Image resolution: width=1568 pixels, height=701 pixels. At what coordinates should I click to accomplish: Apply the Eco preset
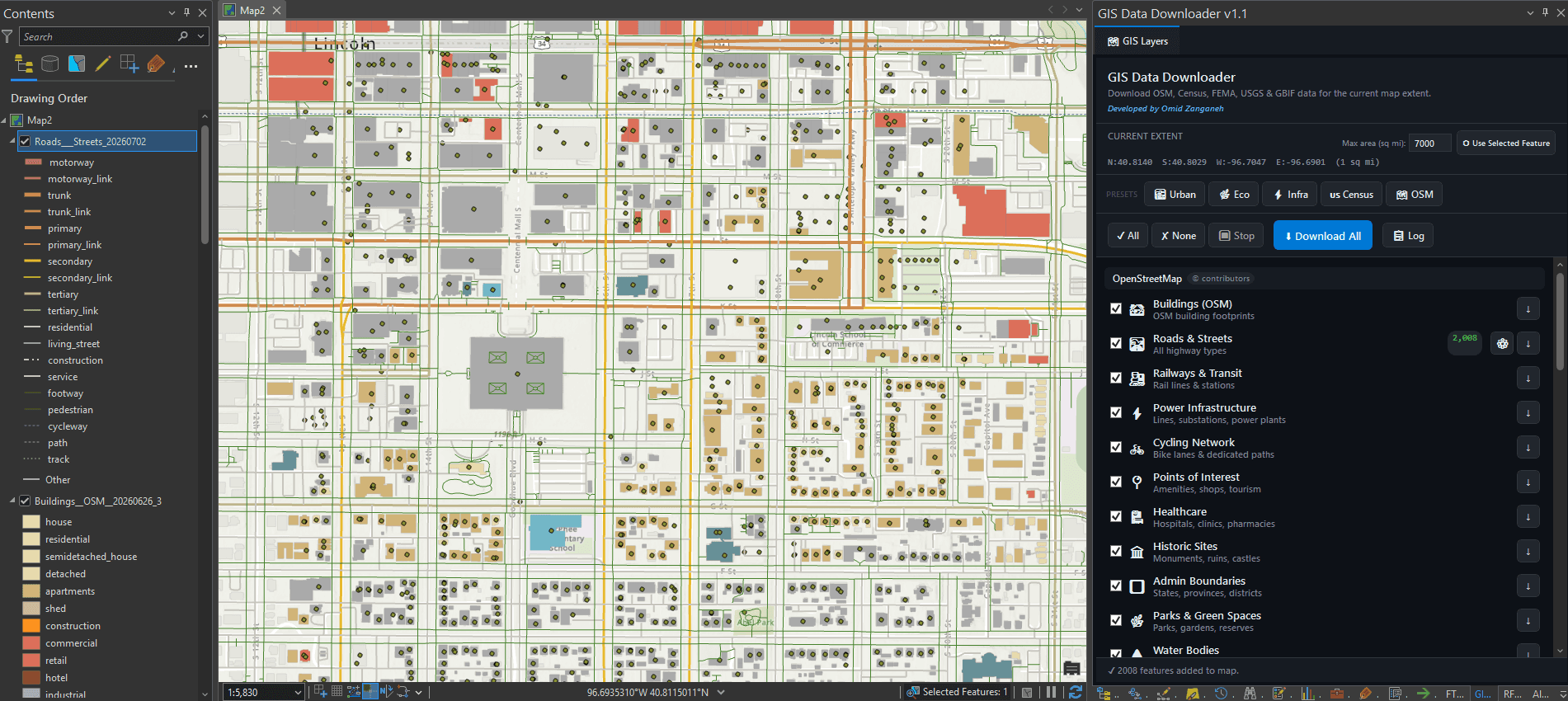[x=1234, y=195]
